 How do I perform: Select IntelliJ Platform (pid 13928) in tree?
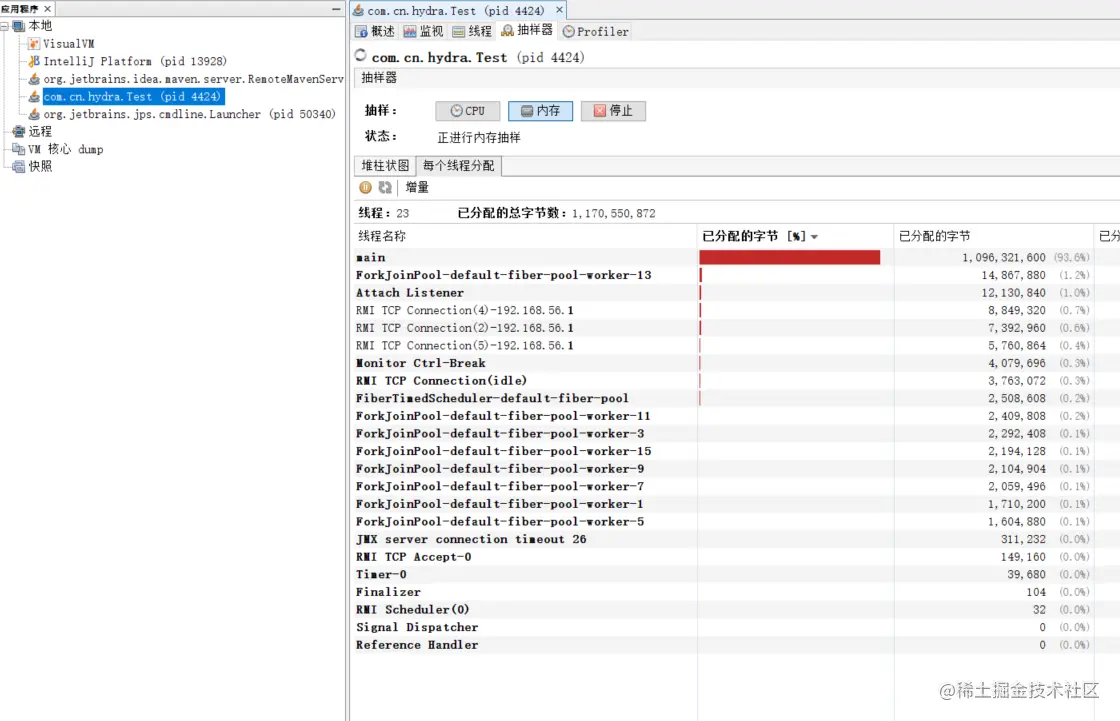(x=135, y=61)
